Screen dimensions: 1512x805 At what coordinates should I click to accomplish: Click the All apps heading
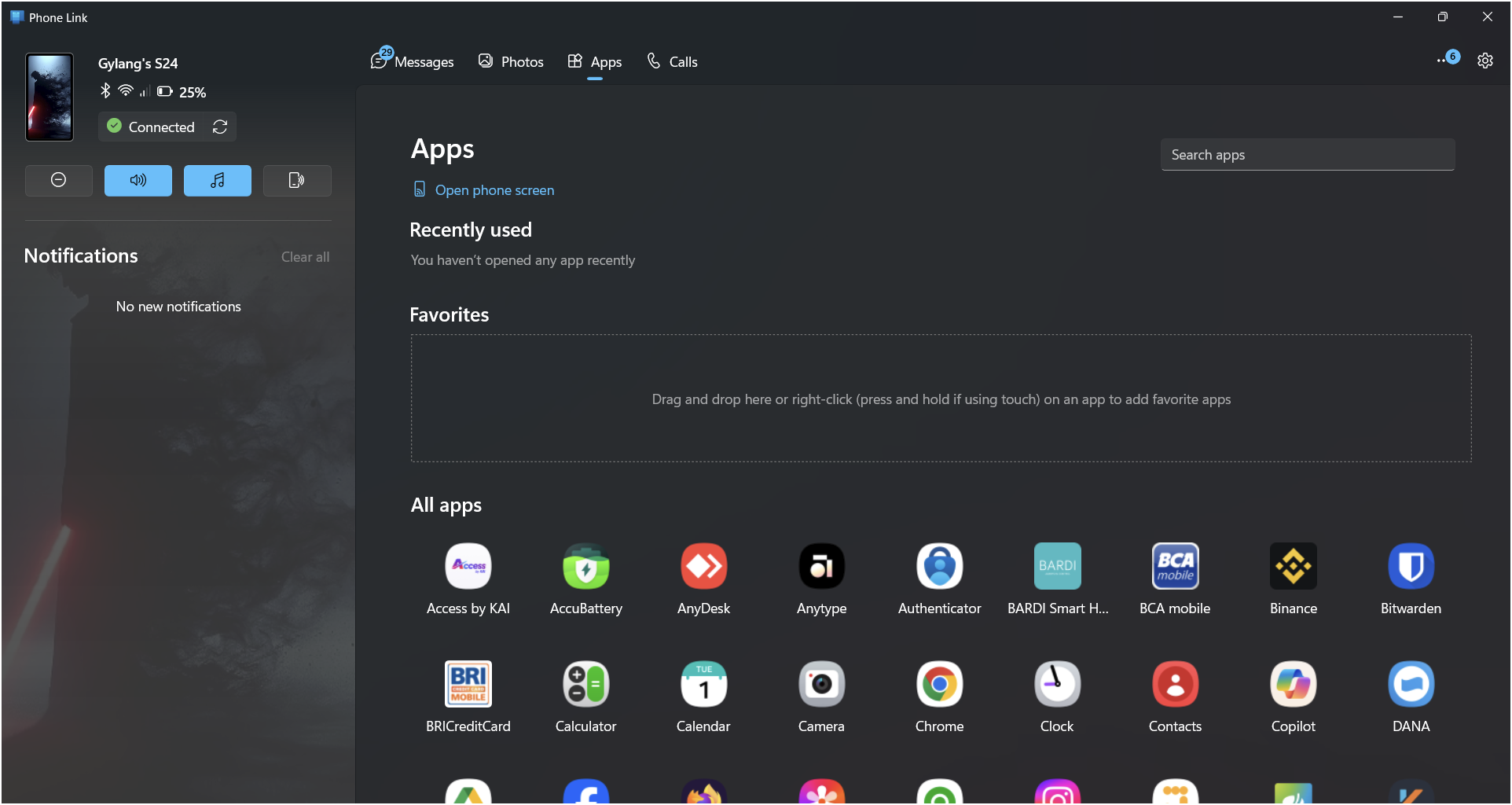click(446, 505)
